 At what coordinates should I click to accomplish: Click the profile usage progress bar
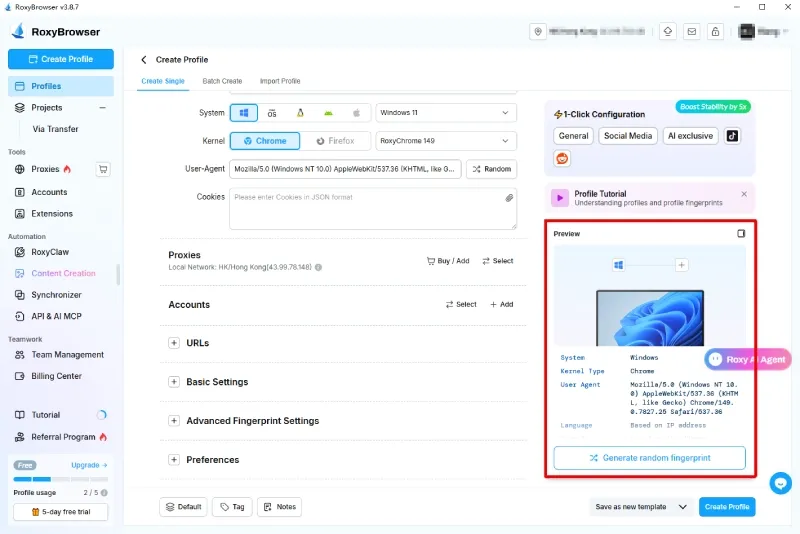61,479
